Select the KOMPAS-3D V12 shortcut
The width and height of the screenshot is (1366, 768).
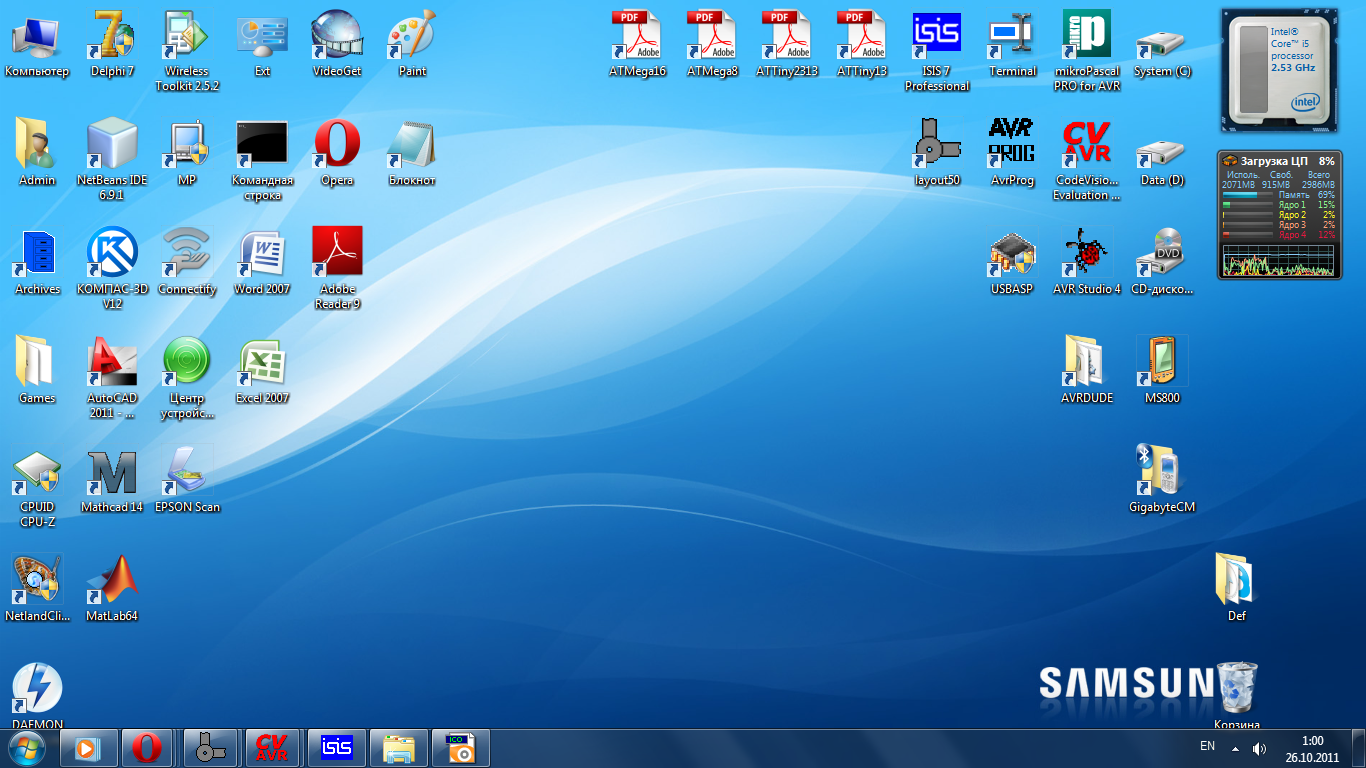click(112, 256)
